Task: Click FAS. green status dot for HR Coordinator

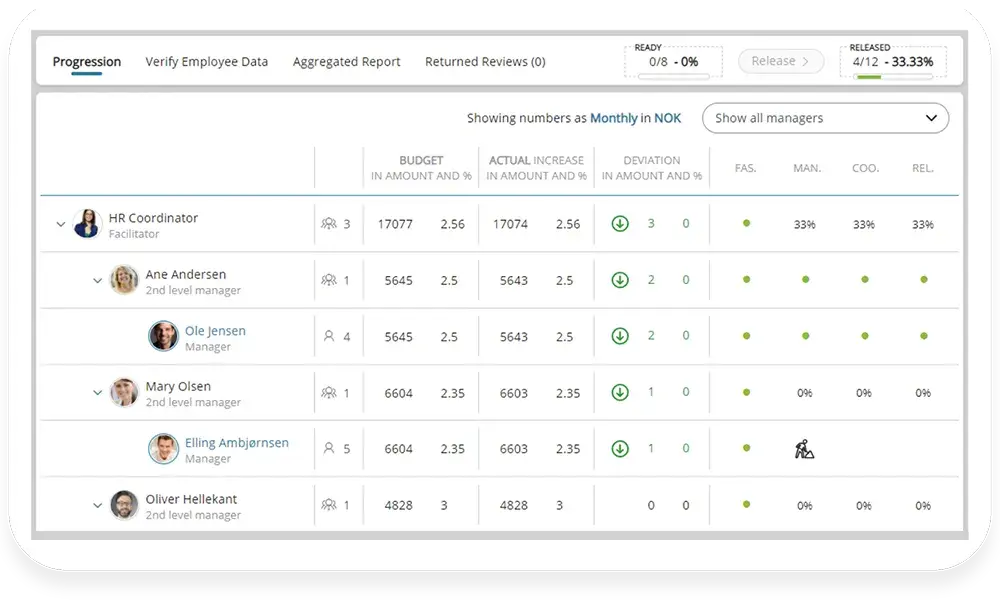Action: tap(746, 223)
